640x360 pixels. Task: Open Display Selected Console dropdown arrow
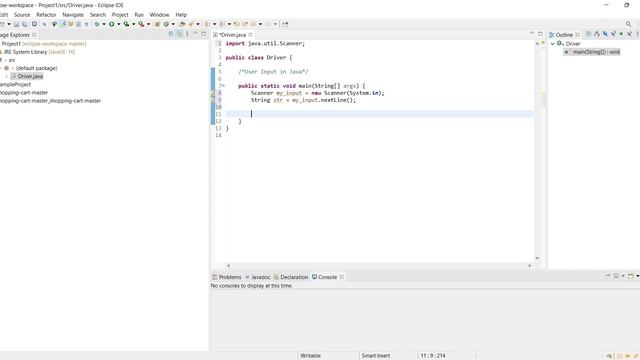click(623, 276)
